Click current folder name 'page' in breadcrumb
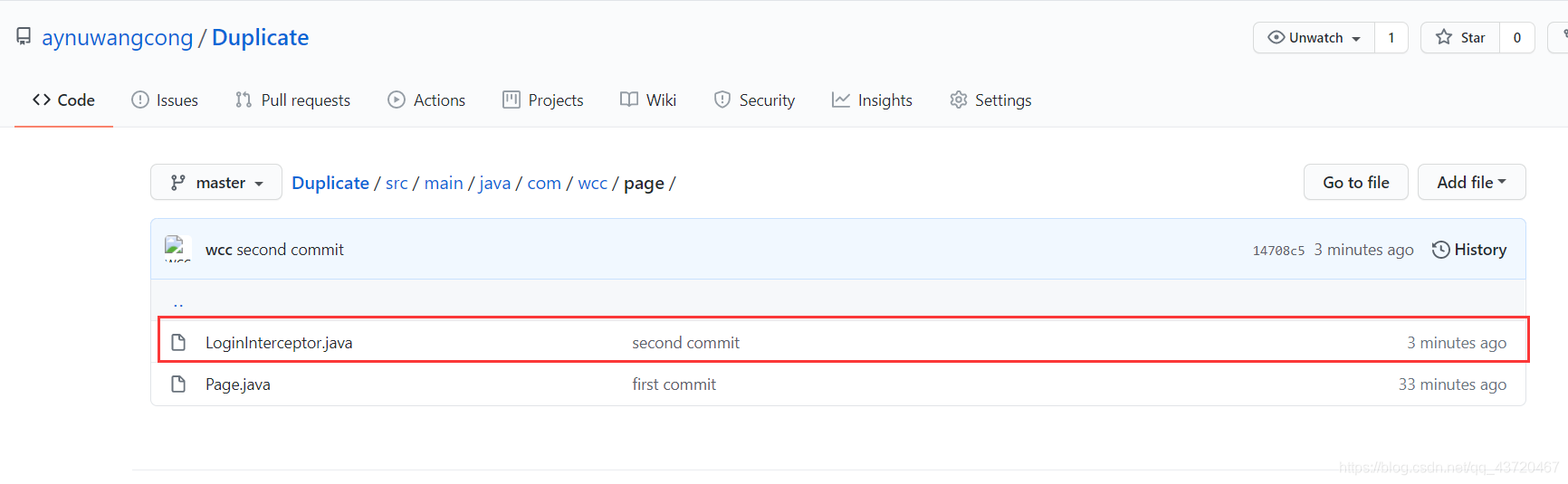The height and width of the screenshot is (484, 1568). point(644,184)
